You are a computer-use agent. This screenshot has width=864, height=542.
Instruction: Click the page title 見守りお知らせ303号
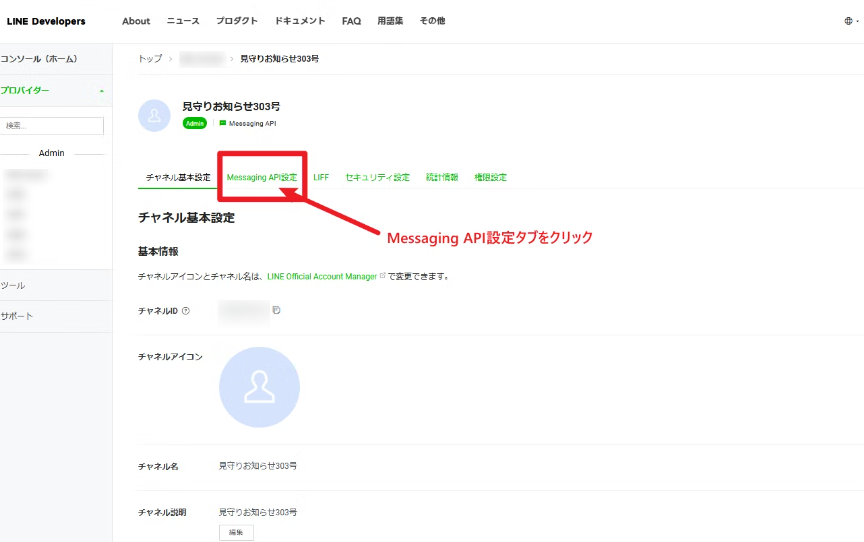click(x=231, y=106)
